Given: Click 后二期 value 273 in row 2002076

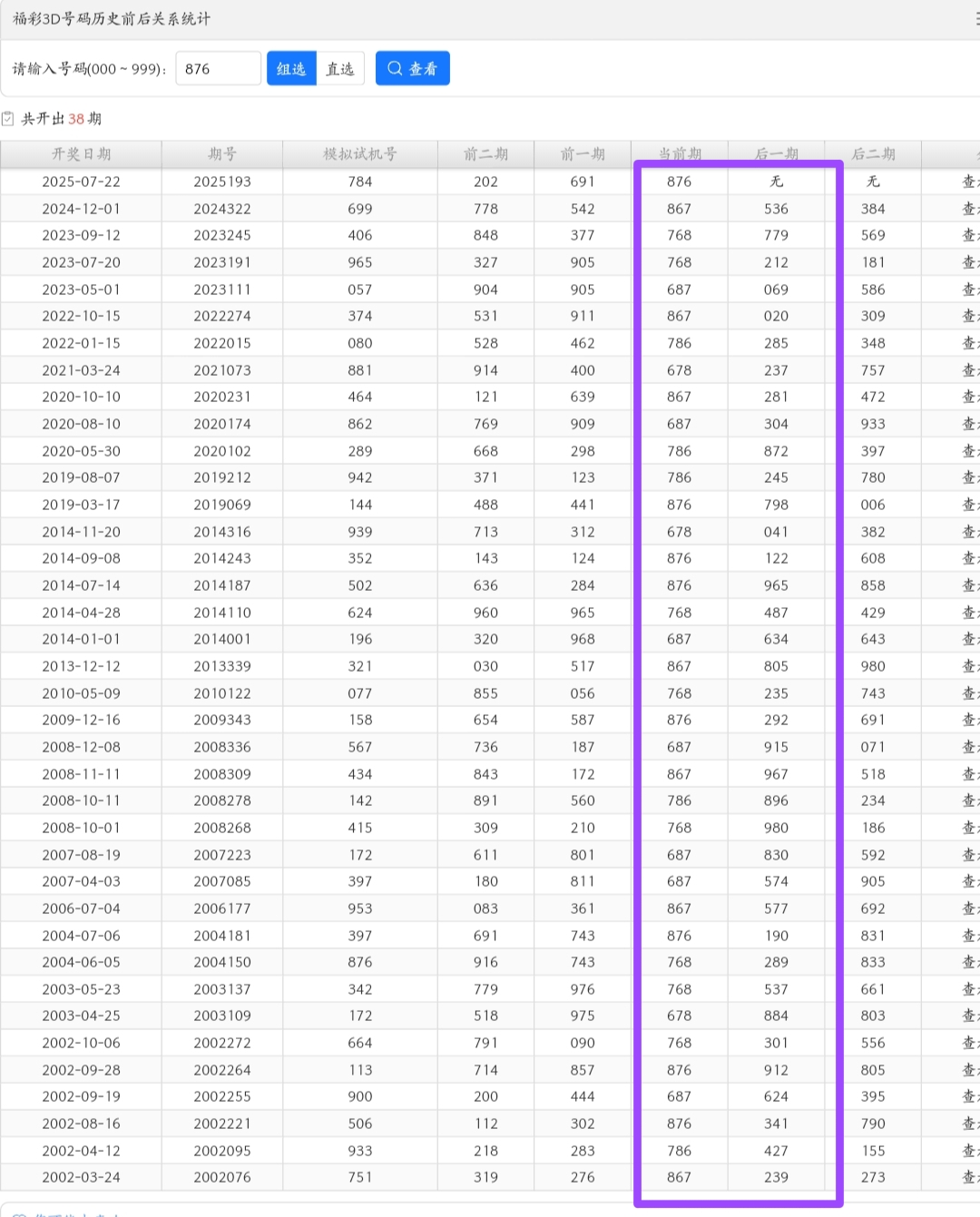Looking at the screenshot, I should point(873,1177).
